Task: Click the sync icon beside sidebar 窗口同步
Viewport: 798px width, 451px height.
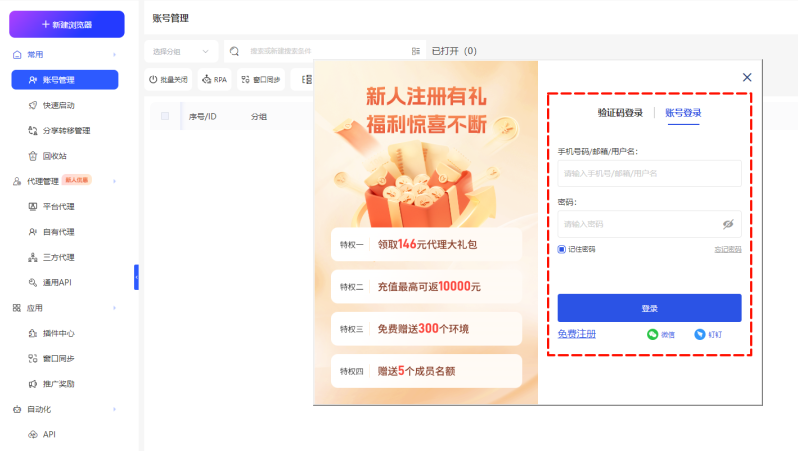Action: click(33, 358)
